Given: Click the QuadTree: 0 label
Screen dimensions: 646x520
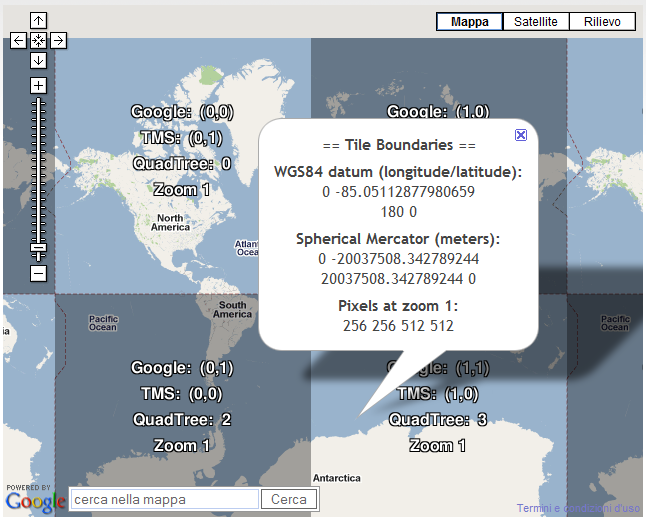Looking at the screenshot, I should tap(182, 164).
